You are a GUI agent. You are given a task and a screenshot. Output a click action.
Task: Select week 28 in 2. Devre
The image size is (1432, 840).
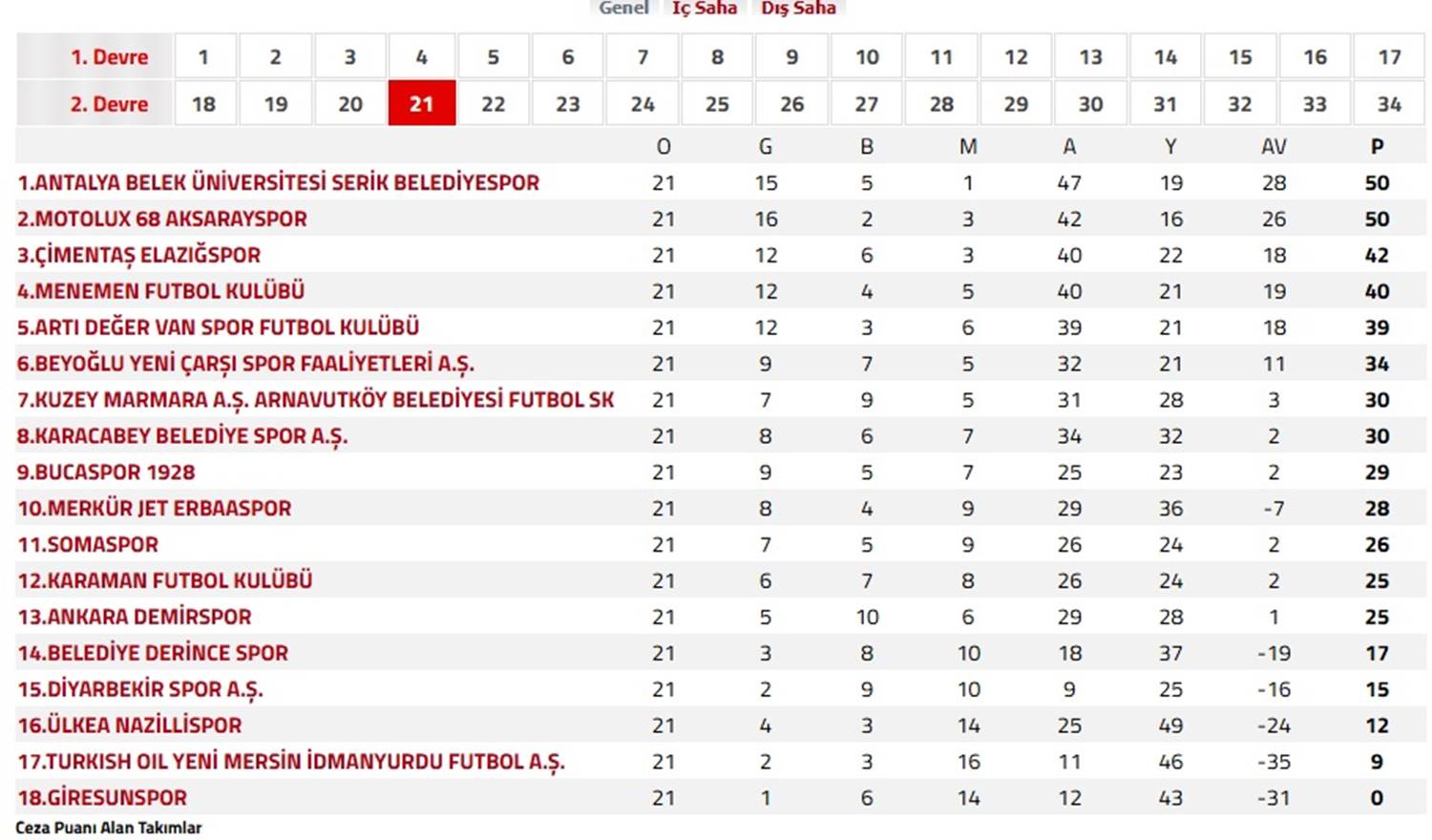tap(941, 103)
